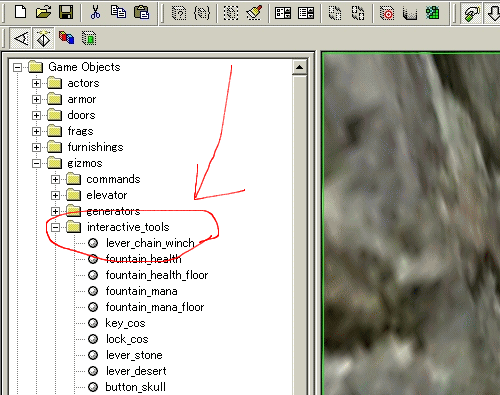The image size is (500, 395).
Task: Expand the generators folder
Action: (x=55, y=211)
